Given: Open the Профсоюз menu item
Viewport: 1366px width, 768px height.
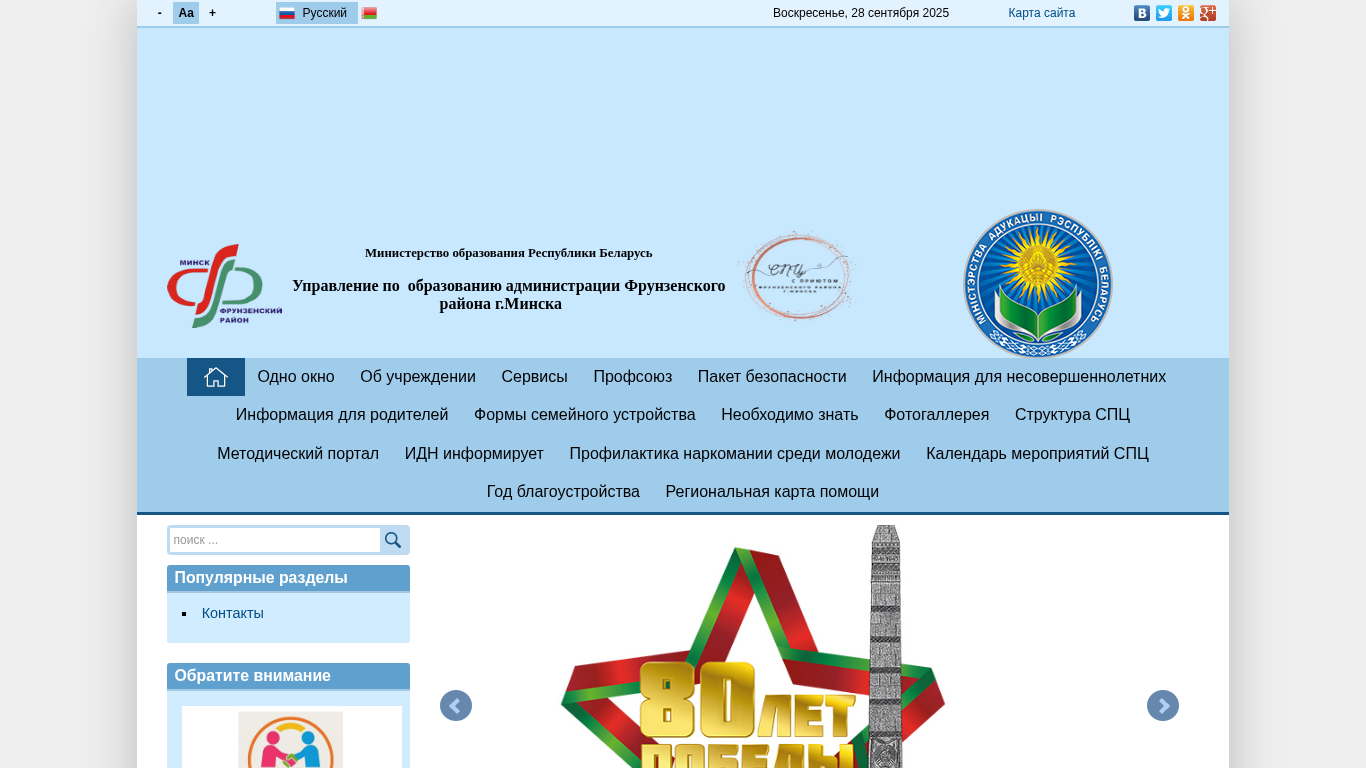Looking at the screenshot, I should click(632, 377).
